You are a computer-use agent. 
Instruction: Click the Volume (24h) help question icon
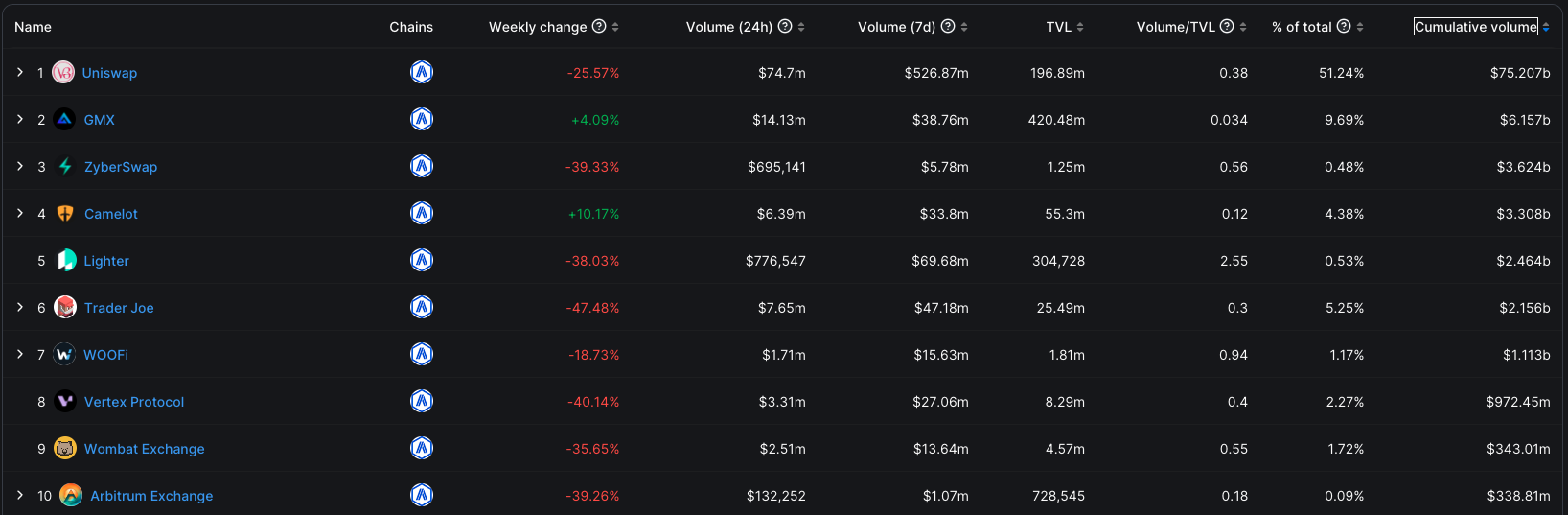point(785,26)
